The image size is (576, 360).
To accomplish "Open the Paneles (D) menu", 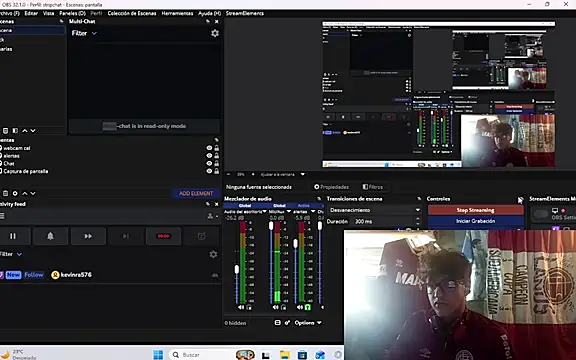I will tap(72, 13).
